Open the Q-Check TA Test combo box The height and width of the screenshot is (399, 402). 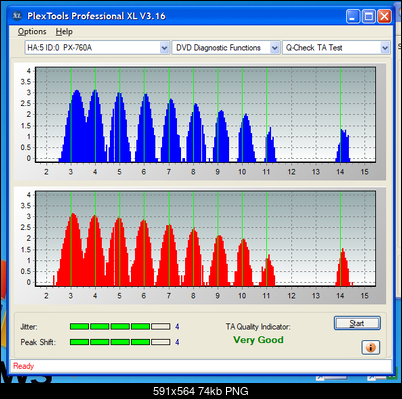(x=336, y=48)
